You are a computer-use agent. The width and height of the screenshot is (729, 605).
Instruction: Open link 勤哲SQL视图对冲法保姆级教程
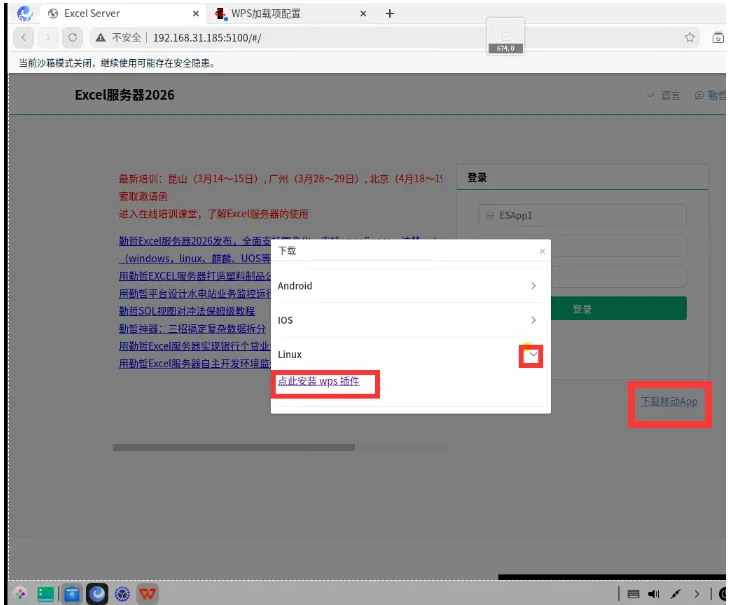tap(187, 311)
